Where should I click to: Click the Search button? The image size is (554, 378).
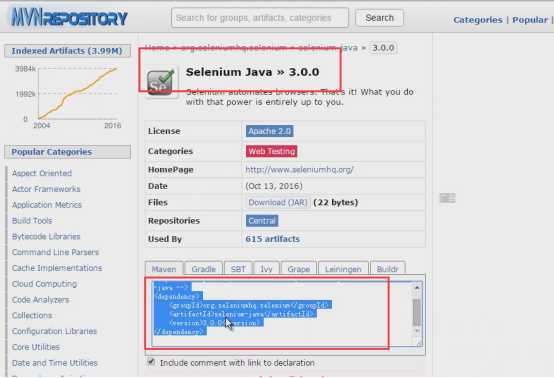(379, 18)
